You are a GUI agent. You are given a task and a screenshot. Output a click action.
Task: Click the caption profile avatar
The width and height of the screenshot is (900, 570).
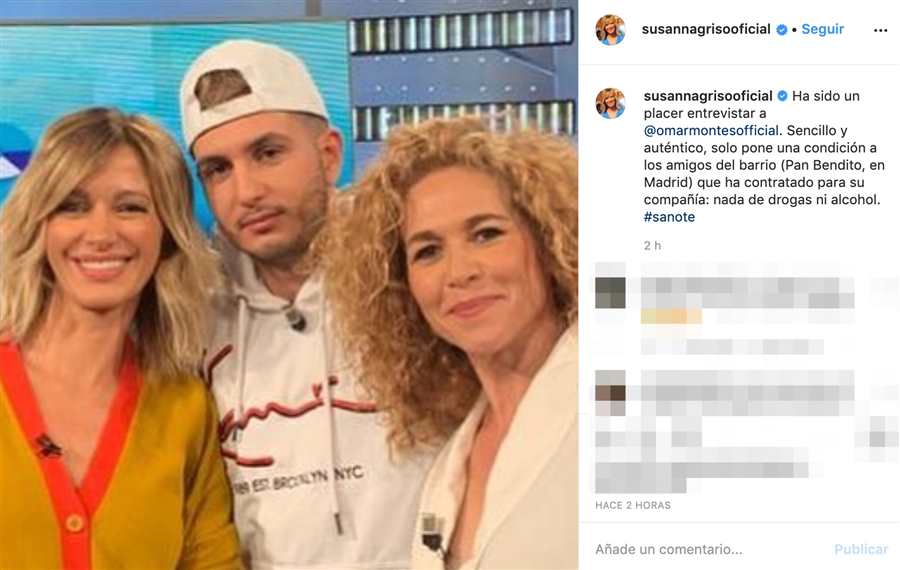tap(610, 103)
